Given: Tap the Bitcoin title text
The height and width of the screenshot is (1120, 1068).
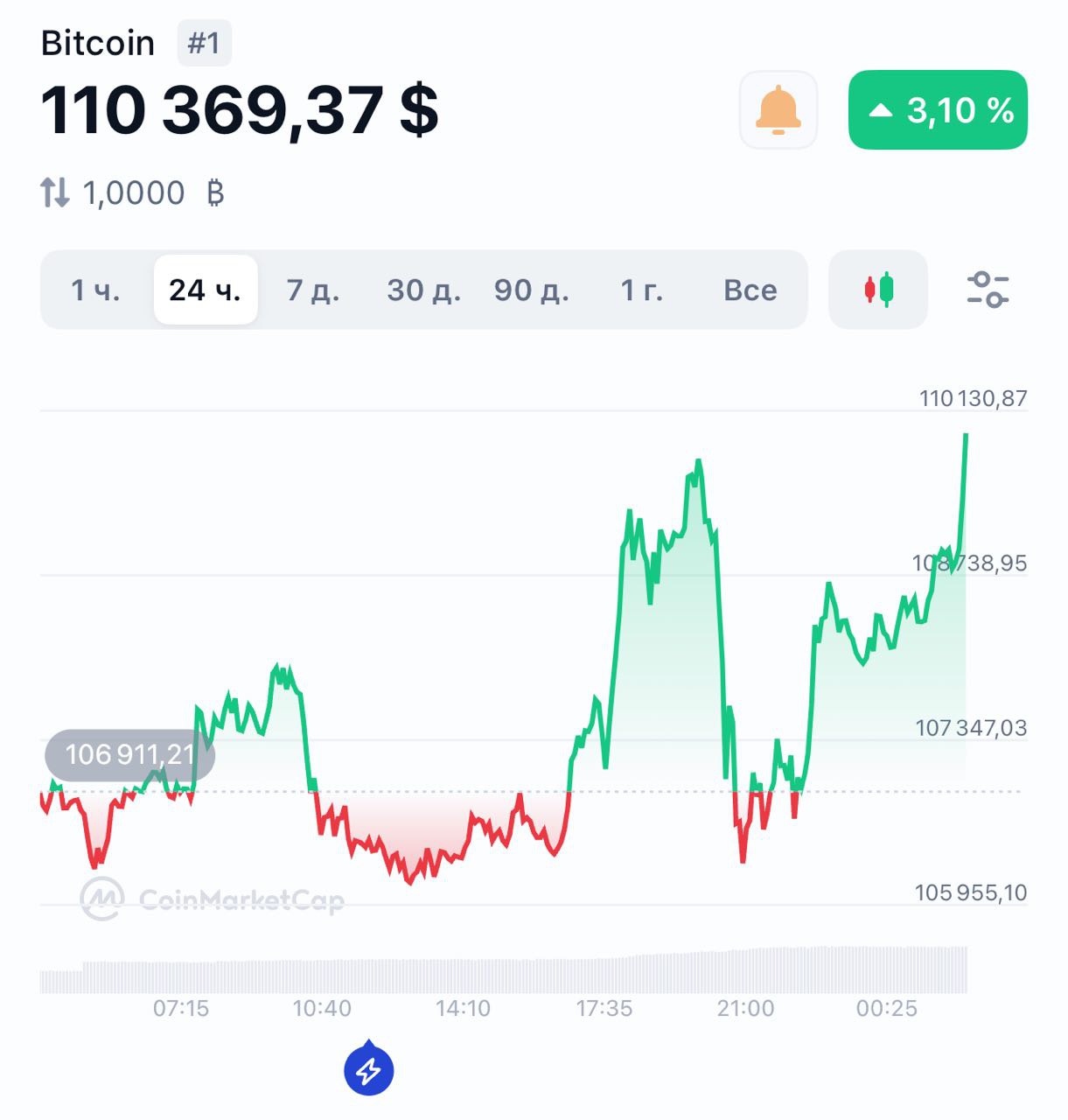Looking at the screenshot, I should tap(98, 43).
